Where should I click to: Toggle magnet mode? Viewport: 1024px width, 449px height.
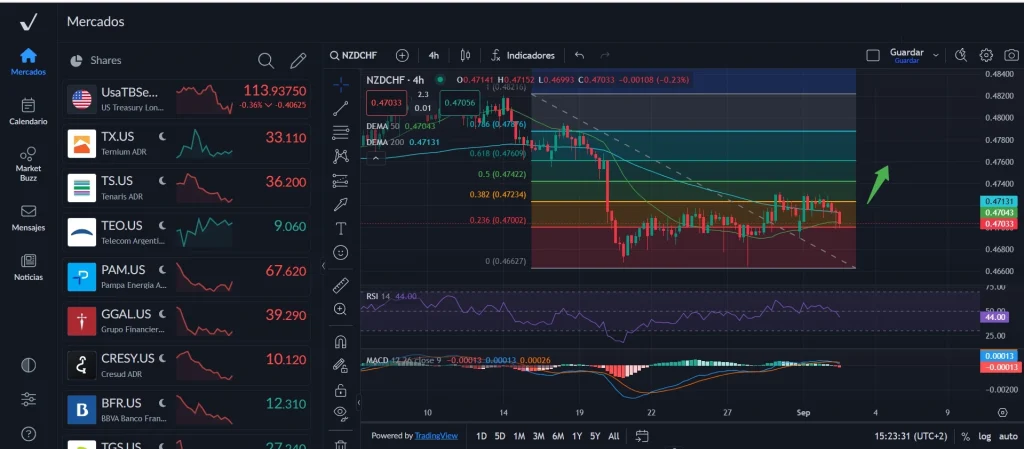point(340,342)
